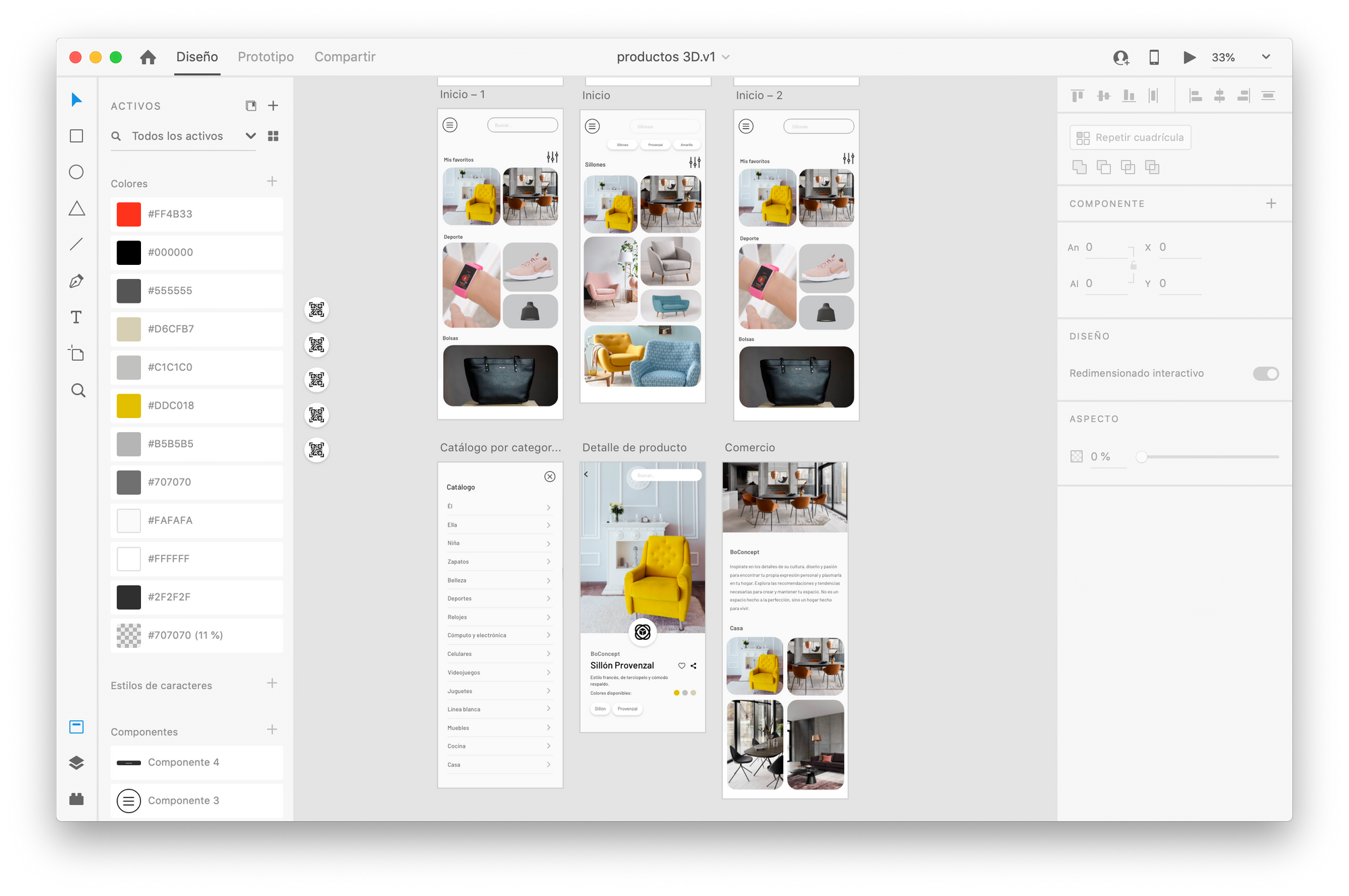Play the desktop preview

click(1189, 57)
